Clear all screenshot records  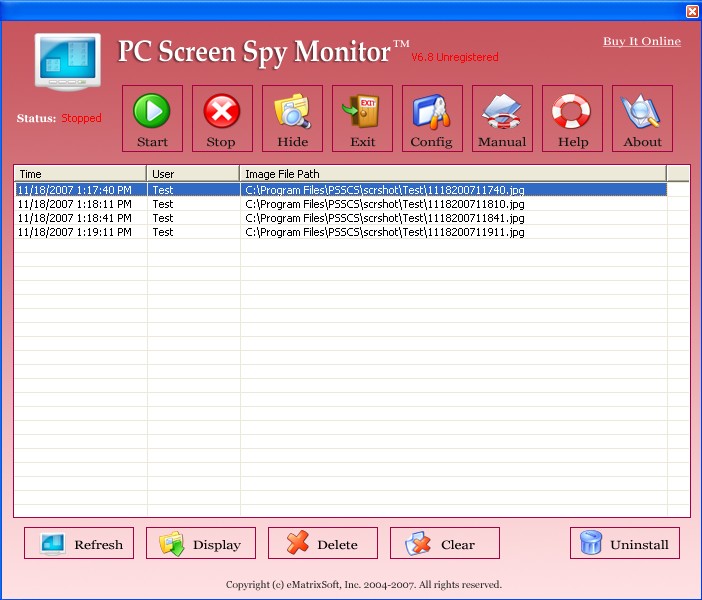(445, 544)
